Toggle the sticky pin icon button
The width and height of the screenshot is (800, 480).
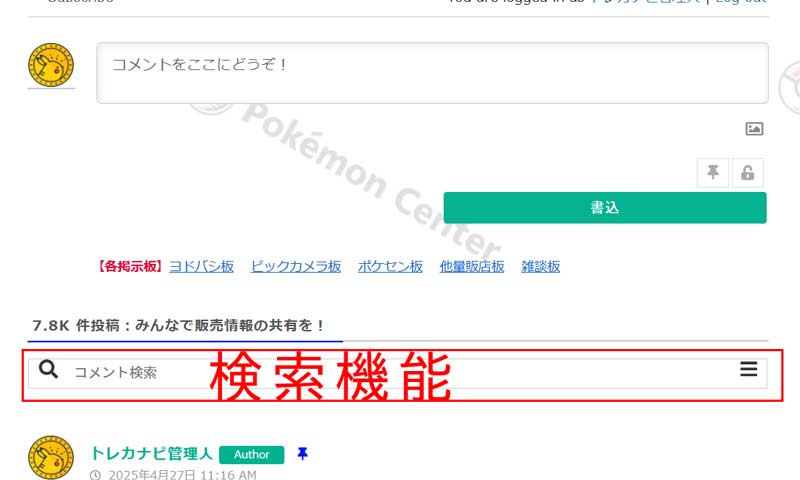(x=713, y=172)
